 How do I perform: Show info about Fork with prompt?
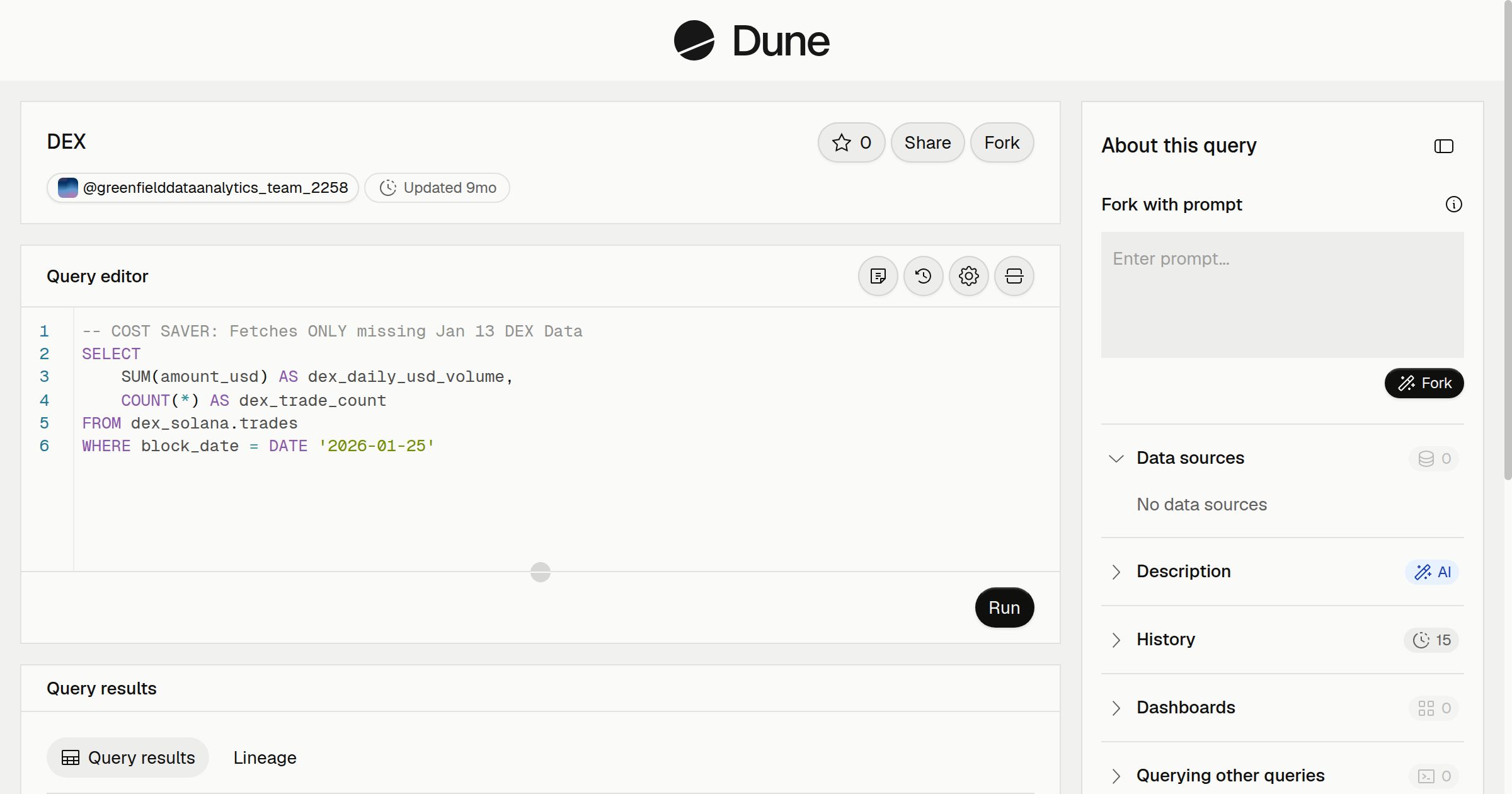1453,204
